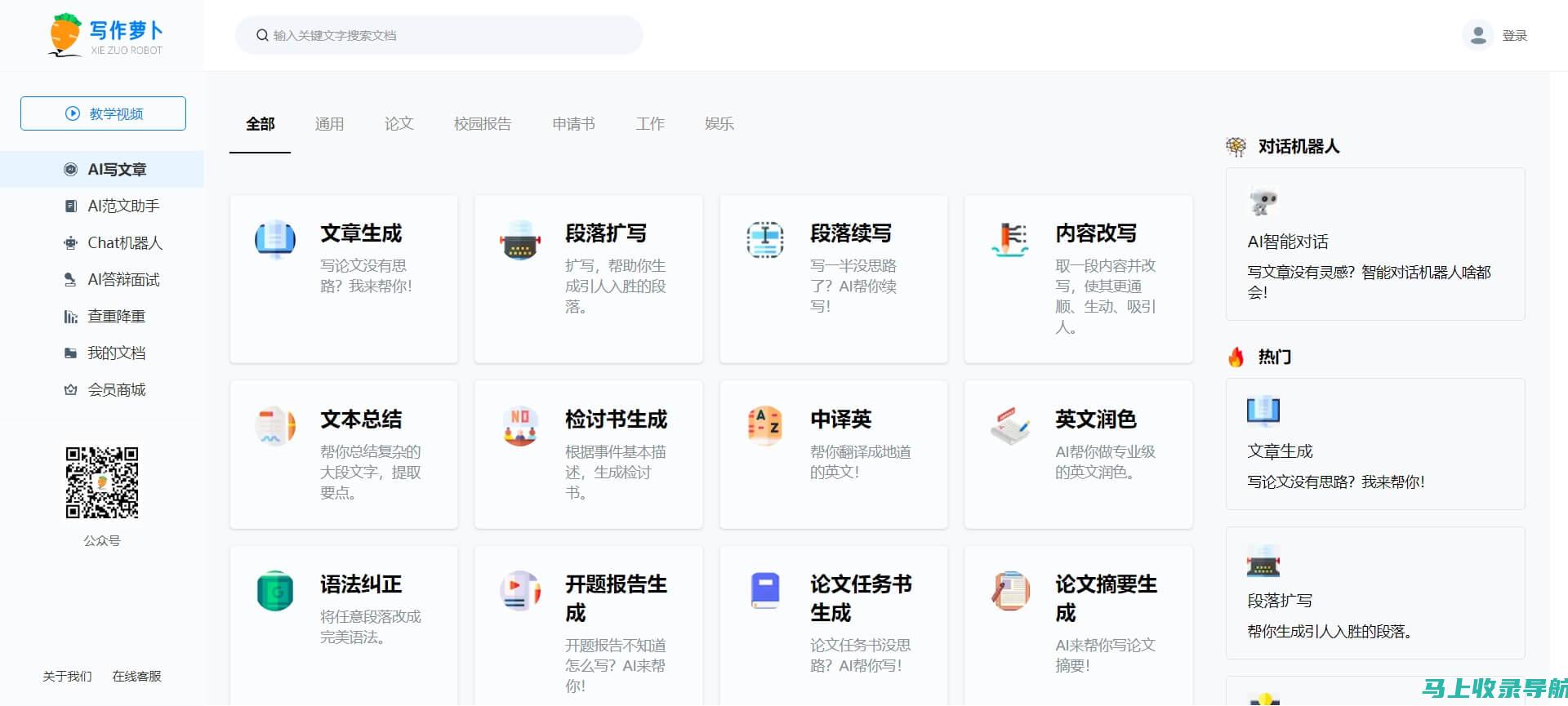Click the 文章生成 icon in 热门 panel
The image size is (1568, 706).
click(1263, 411)
